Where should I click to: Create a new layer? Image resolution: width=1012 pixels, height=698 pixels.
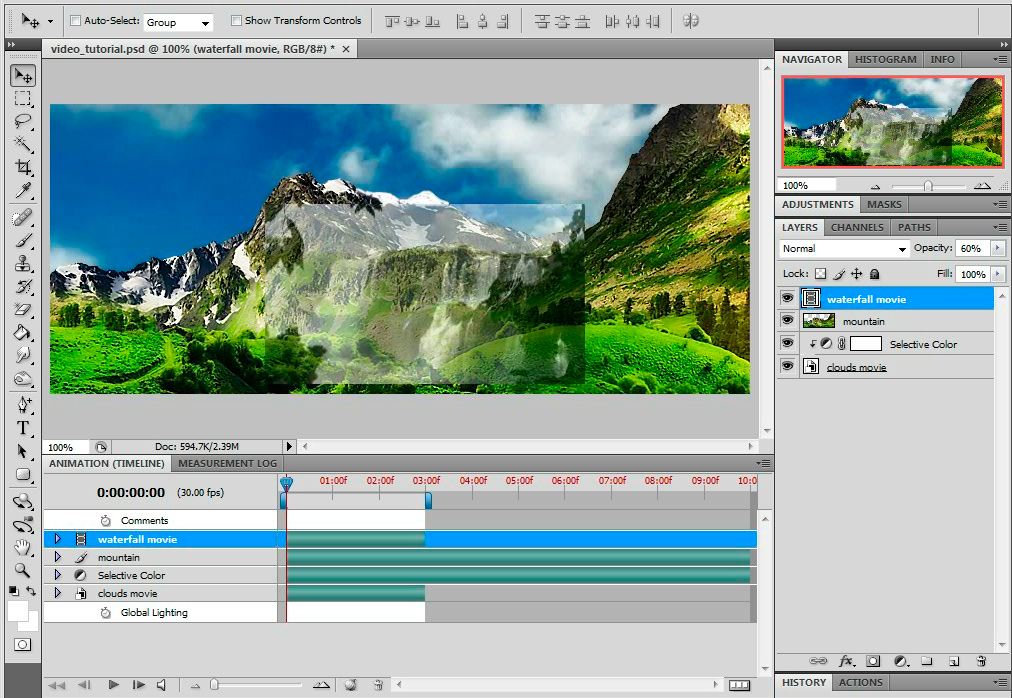click(954, 661)
